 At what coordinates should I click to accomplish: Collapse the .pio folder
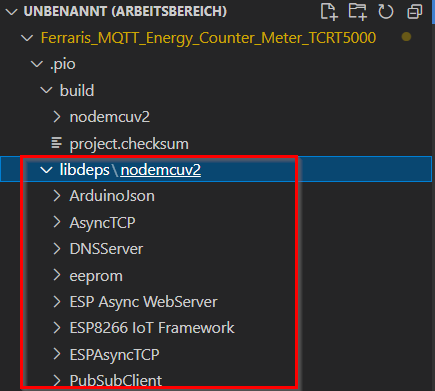(37, 63)
